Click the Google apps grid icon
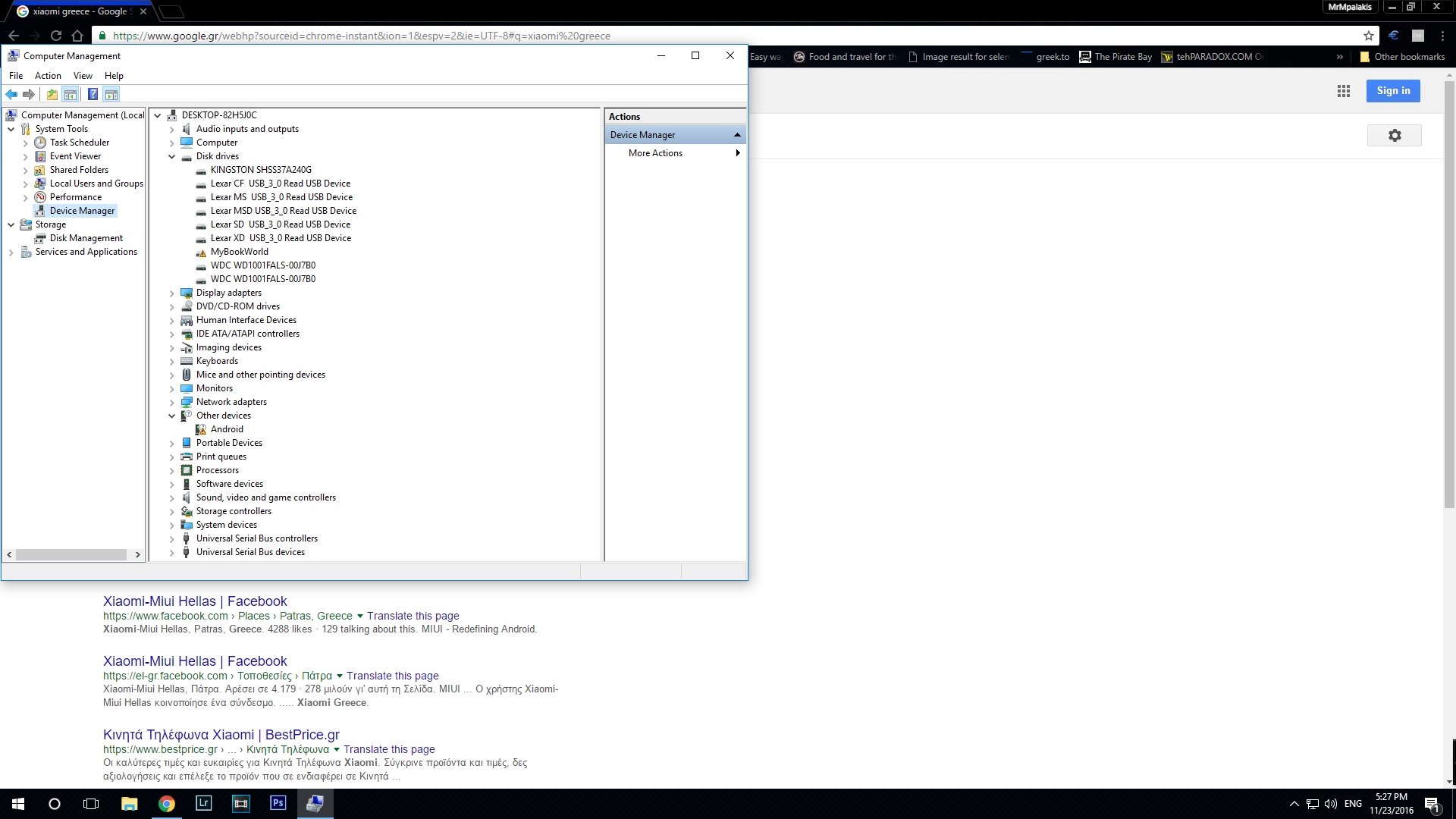 (x=1343, y=91)
